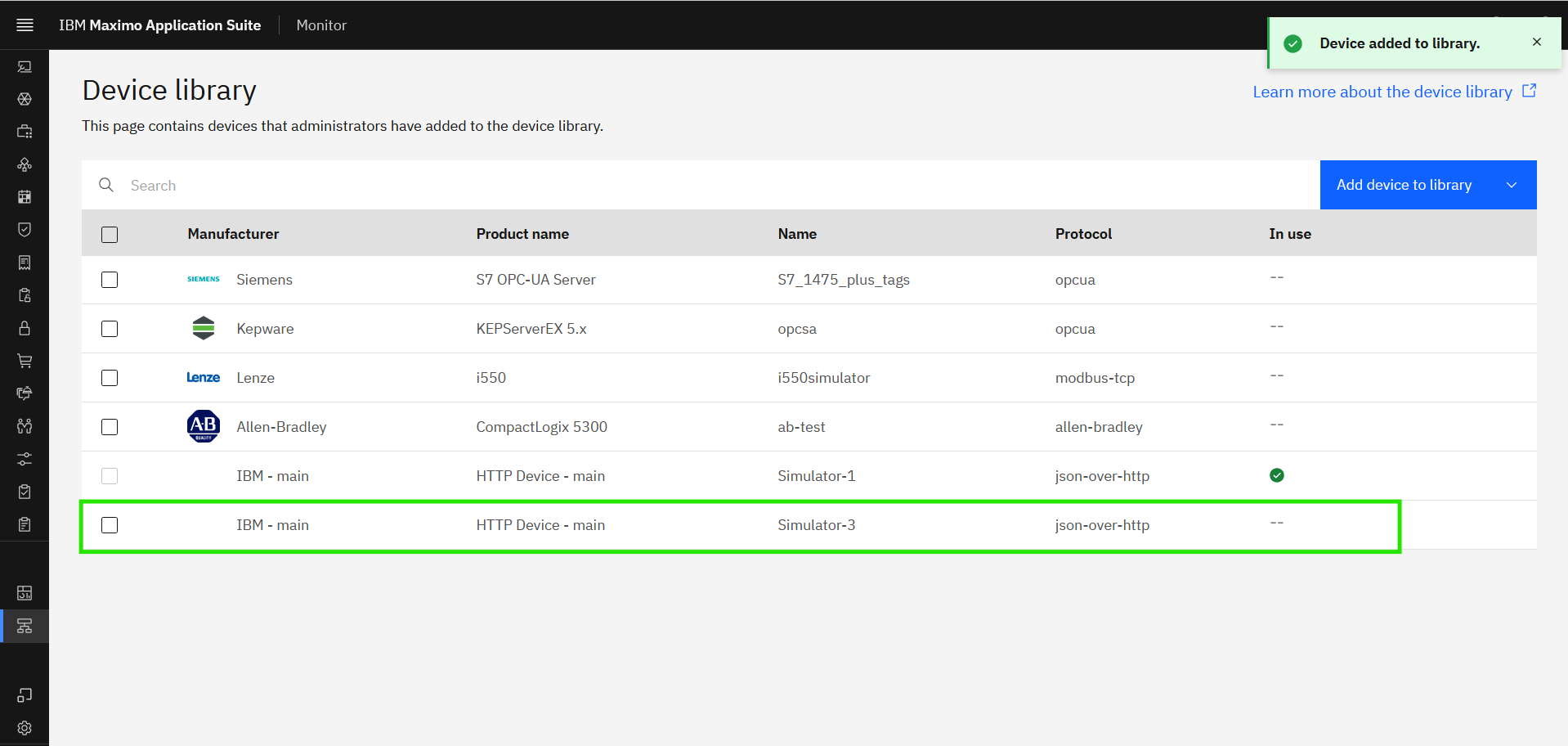Viewport: 1568px width, 746px height.
Task: Click the search magnifier icon
Action: (x=106, y=185)
